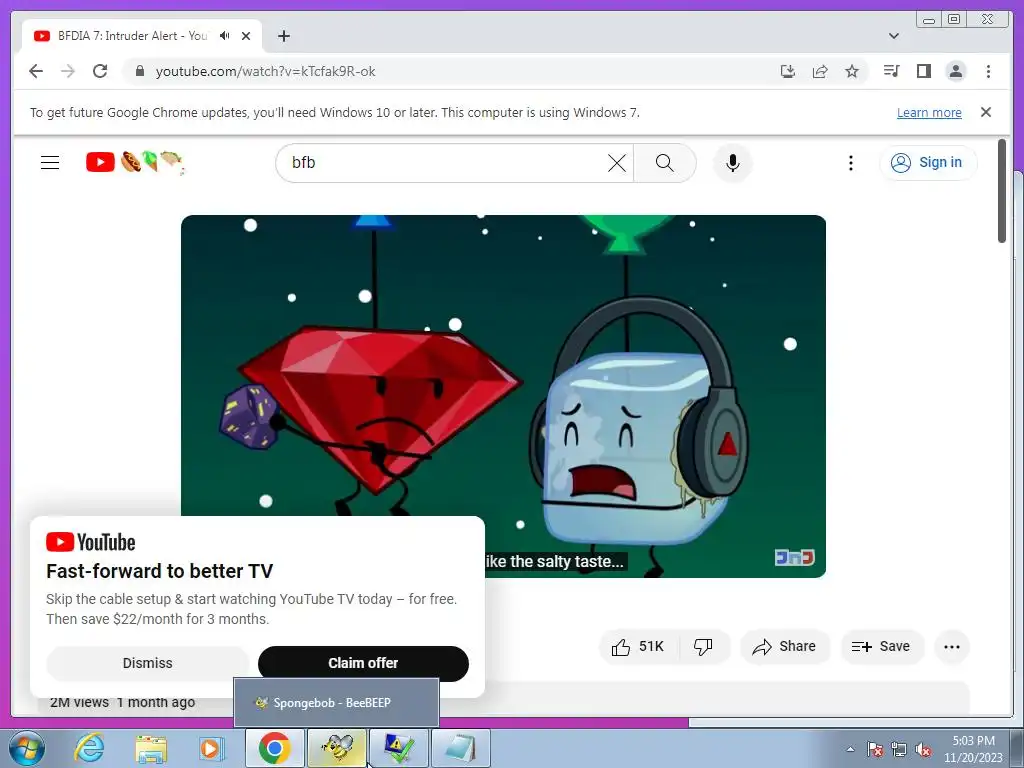This screenshot has height=768, width=1024.
Task: Show hidden tray icons arrow
Action: pyautogui.click(x=850, y=749)
